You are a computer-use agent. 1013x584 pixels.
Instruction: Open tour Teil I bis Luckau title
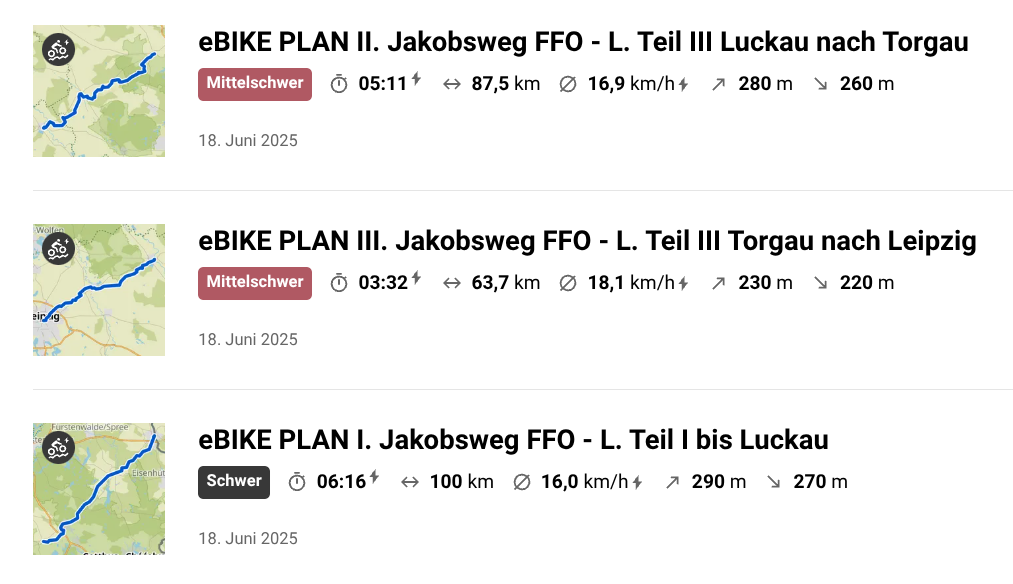(513, 440)
